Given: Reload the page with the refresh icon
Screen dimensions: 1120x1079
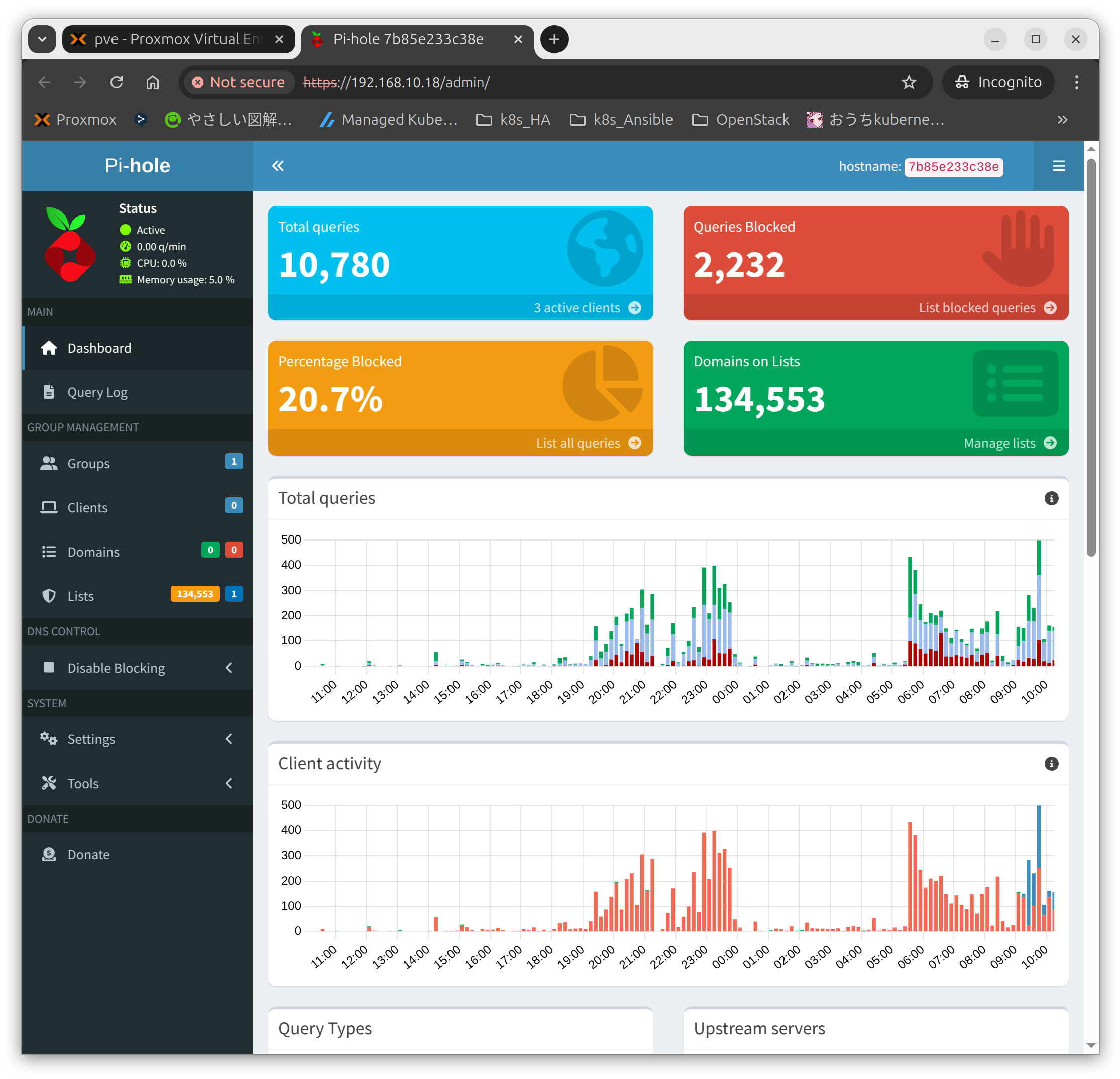Looking at the screenshot, I should pyautogui.click(x=117, y=83).
